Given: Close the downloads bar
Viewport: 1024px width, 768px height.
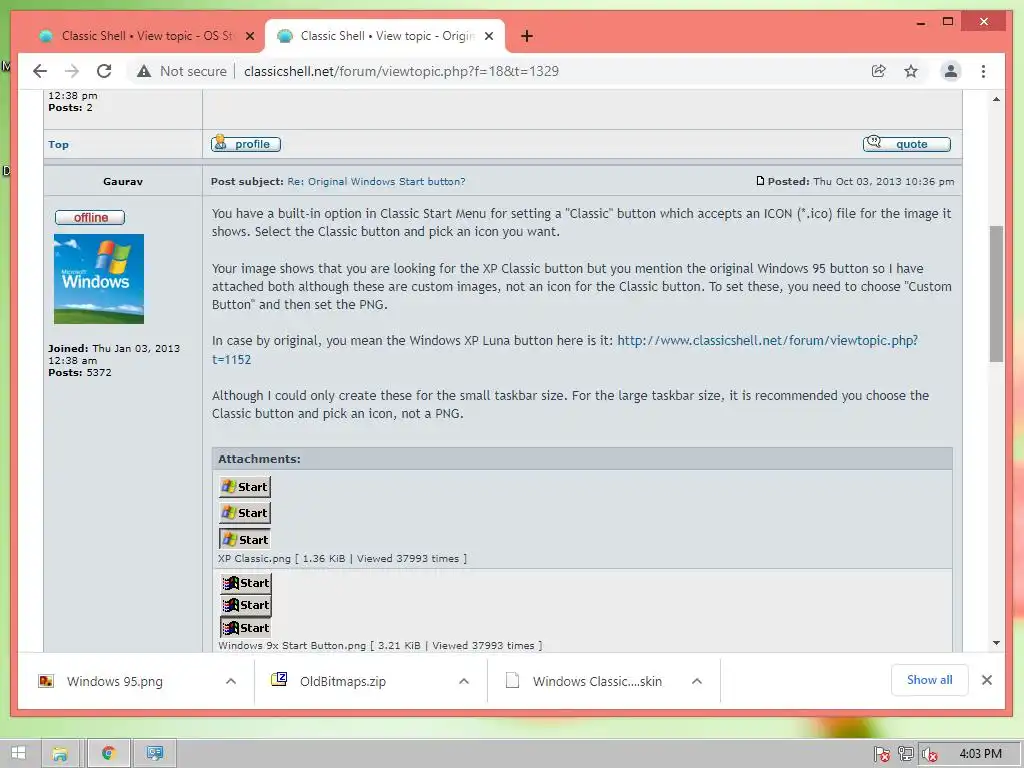Looking at the screenshot, I should click(x=987, y=680).
